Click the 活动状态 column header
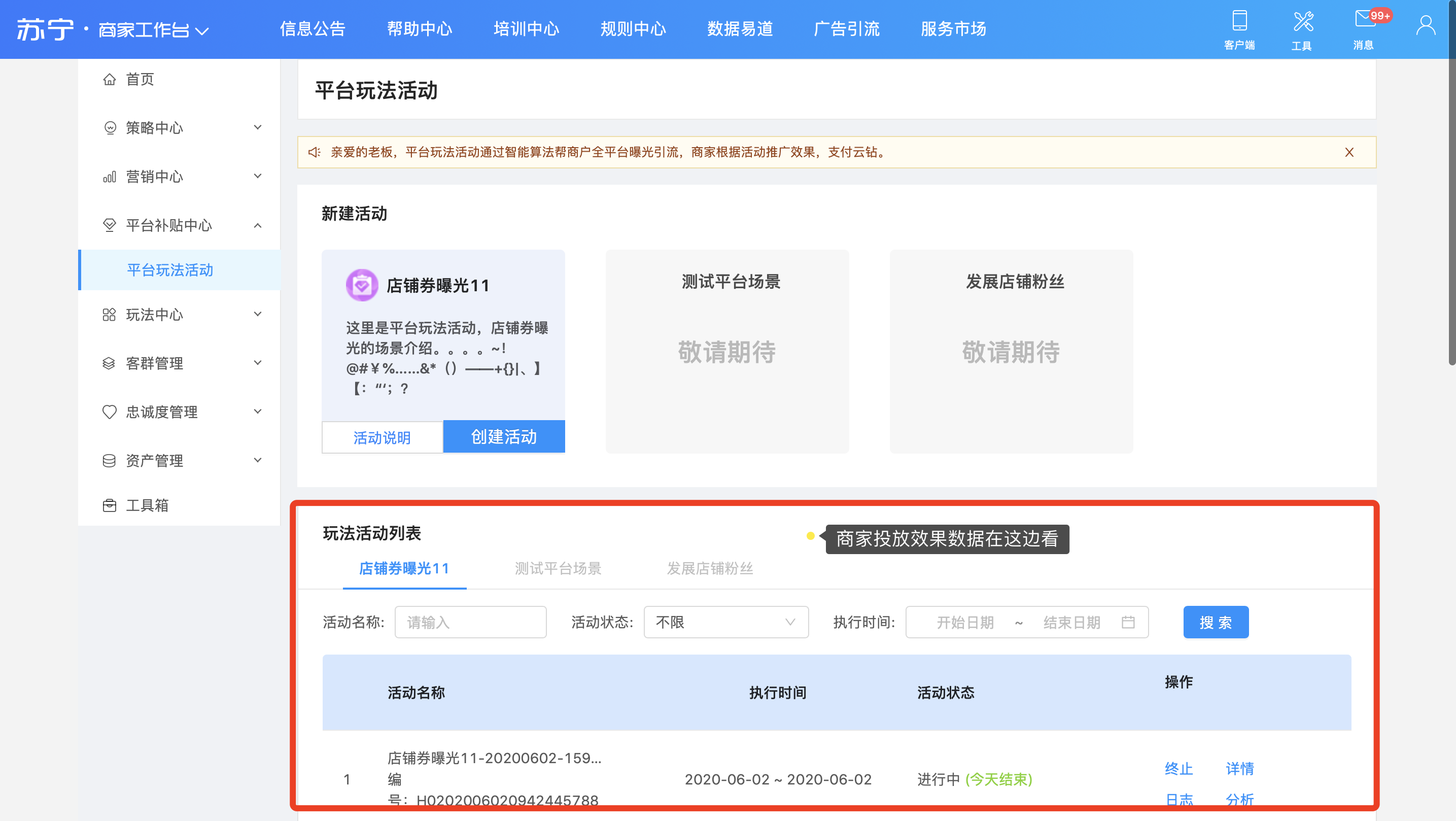 click(946, 692)
